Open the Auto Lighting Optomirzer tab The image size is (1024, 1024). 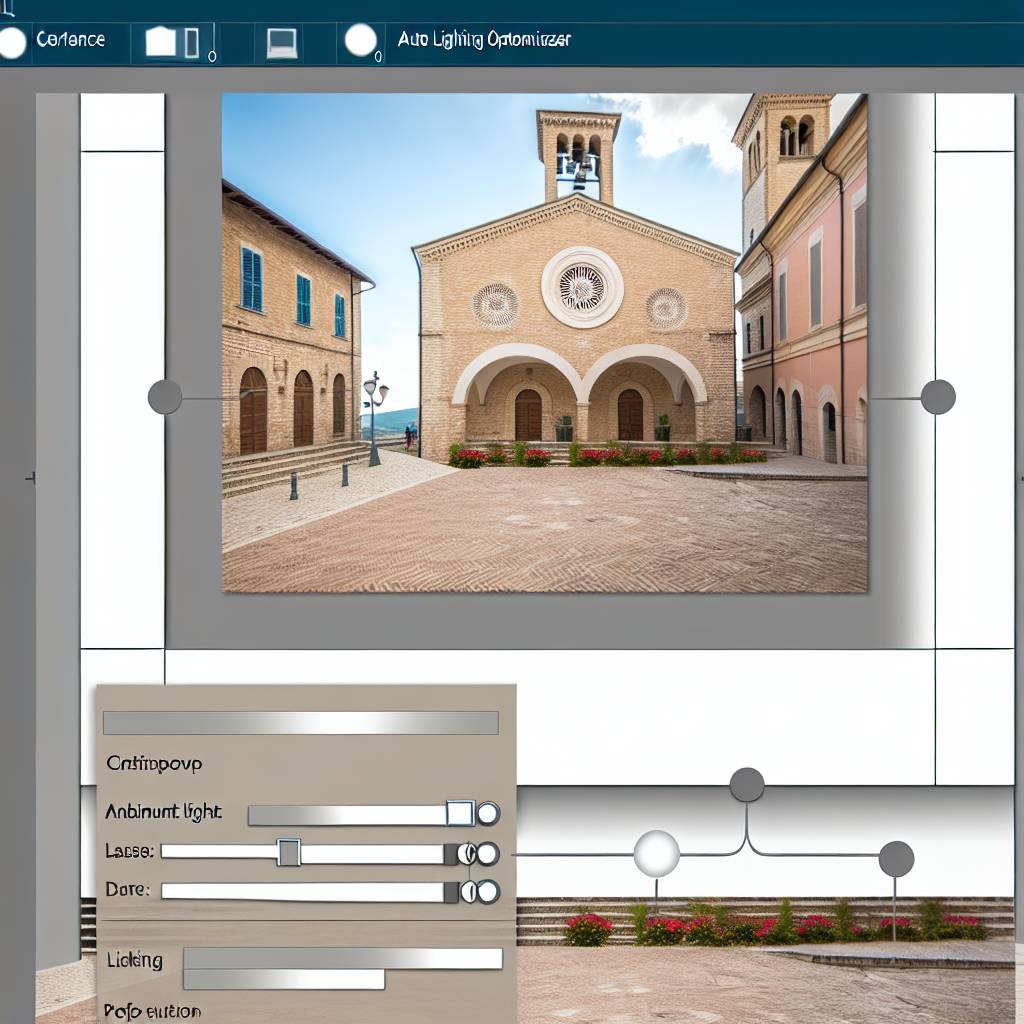point(484,41)
